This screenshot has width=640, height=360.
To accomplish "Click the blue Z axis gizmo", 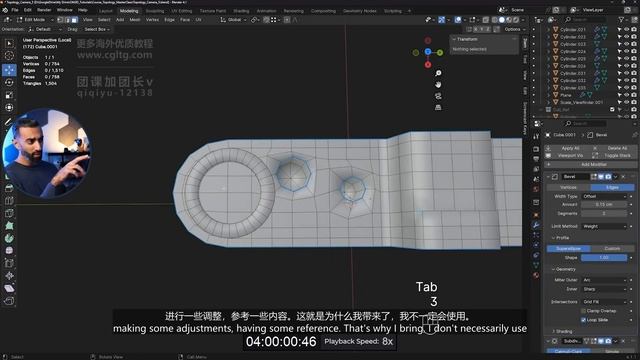I will (x=428, y=51).
